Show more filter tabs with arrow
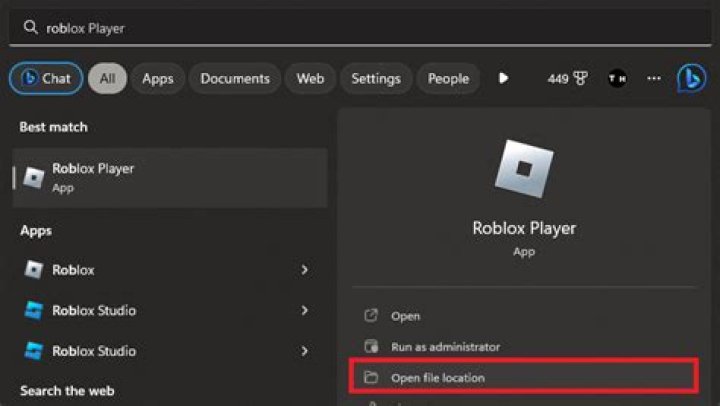Screen dimensions: 720x406 click(x=503, y=78)
